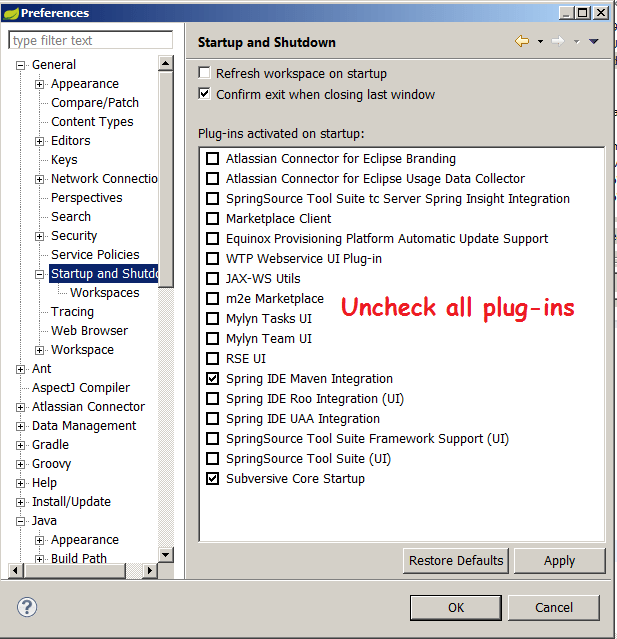This screenshot has width=617, height=639.
Task: Toggle Mylyn Tasks UI checkbox
Action: tap(212, 319)
